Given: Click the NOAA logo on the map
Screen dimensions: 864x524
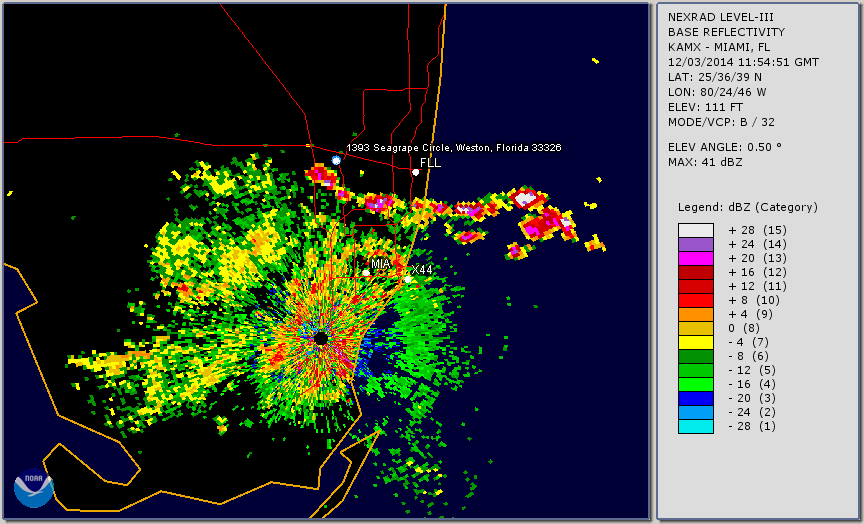Looking at the screenshot, I should click(x=34, y=488).
